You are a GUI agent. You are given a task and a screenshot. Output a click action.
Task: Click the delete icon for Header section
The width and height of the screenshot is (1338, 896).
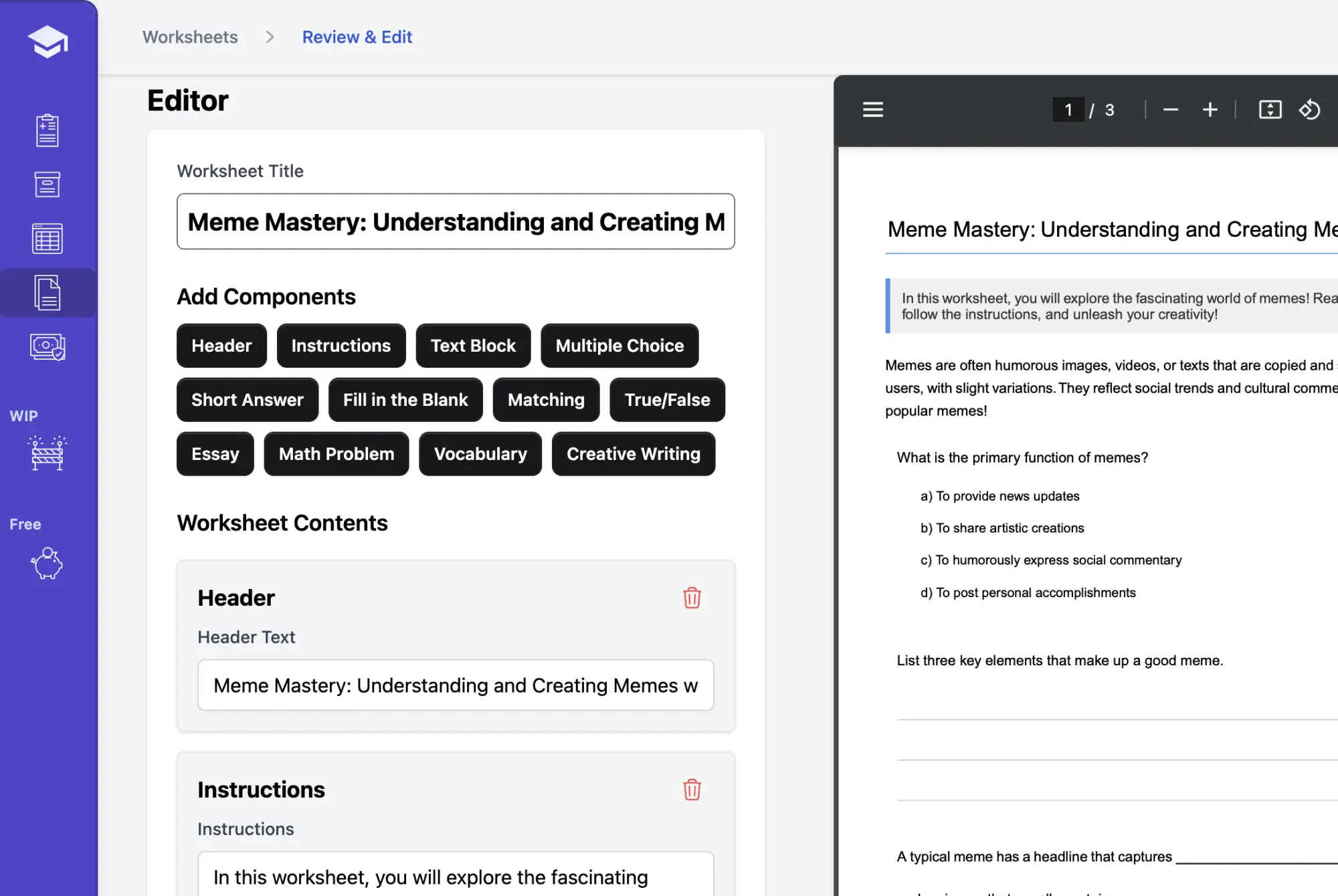[x=691, y=597]
